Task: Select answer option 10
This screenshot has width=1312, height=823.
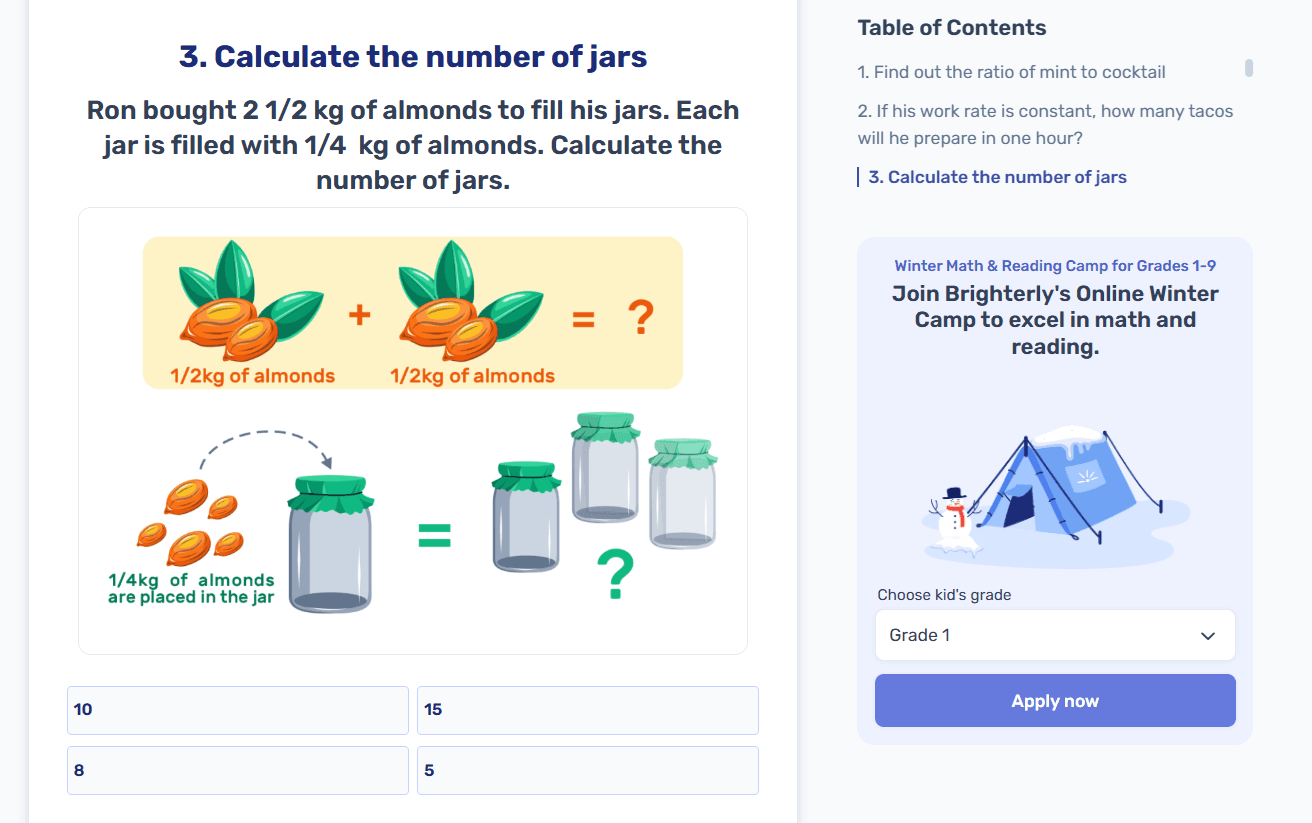Action: (237, 710)
